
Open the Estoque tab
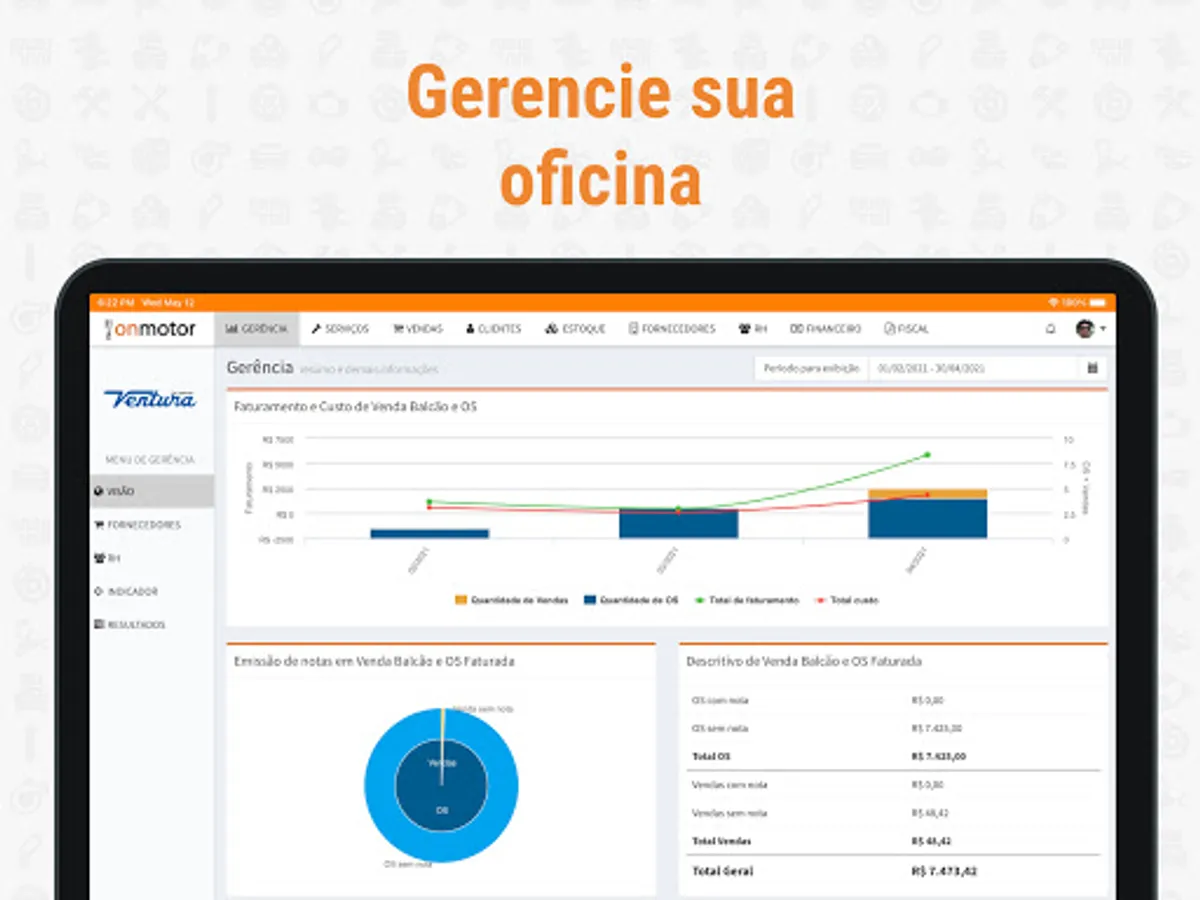pos(575,329)
